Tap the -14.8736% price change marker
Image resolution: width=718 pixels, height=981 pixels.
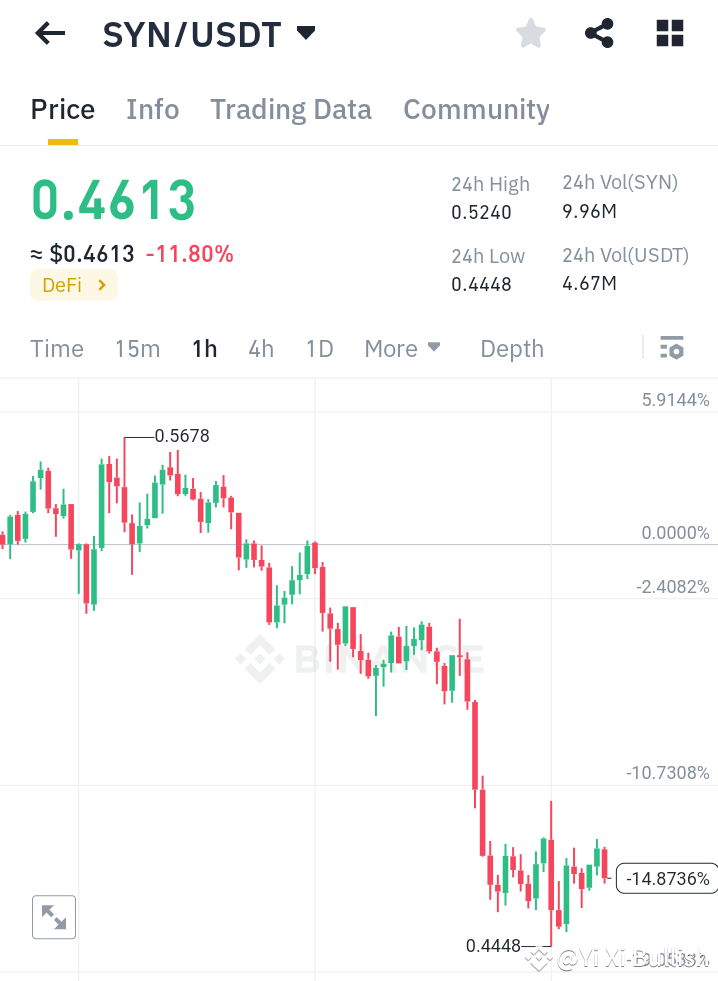click(667, 879)
